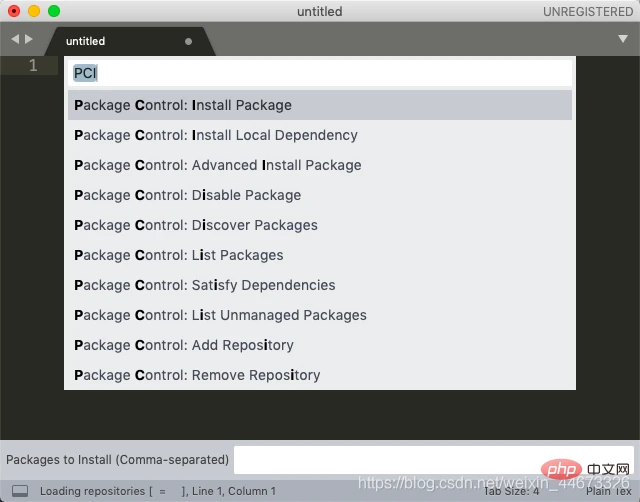Click the command palette search field
Image resolution: width=640 pixels, height=502 pixels.
pos(320,73)
